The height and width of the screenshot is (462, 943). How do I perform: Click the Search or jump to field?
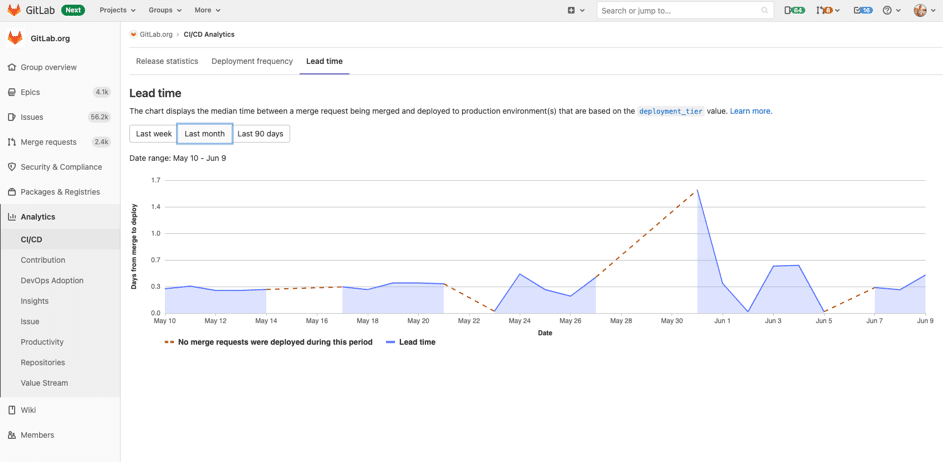pyautogui.click(x=686, y=10)
